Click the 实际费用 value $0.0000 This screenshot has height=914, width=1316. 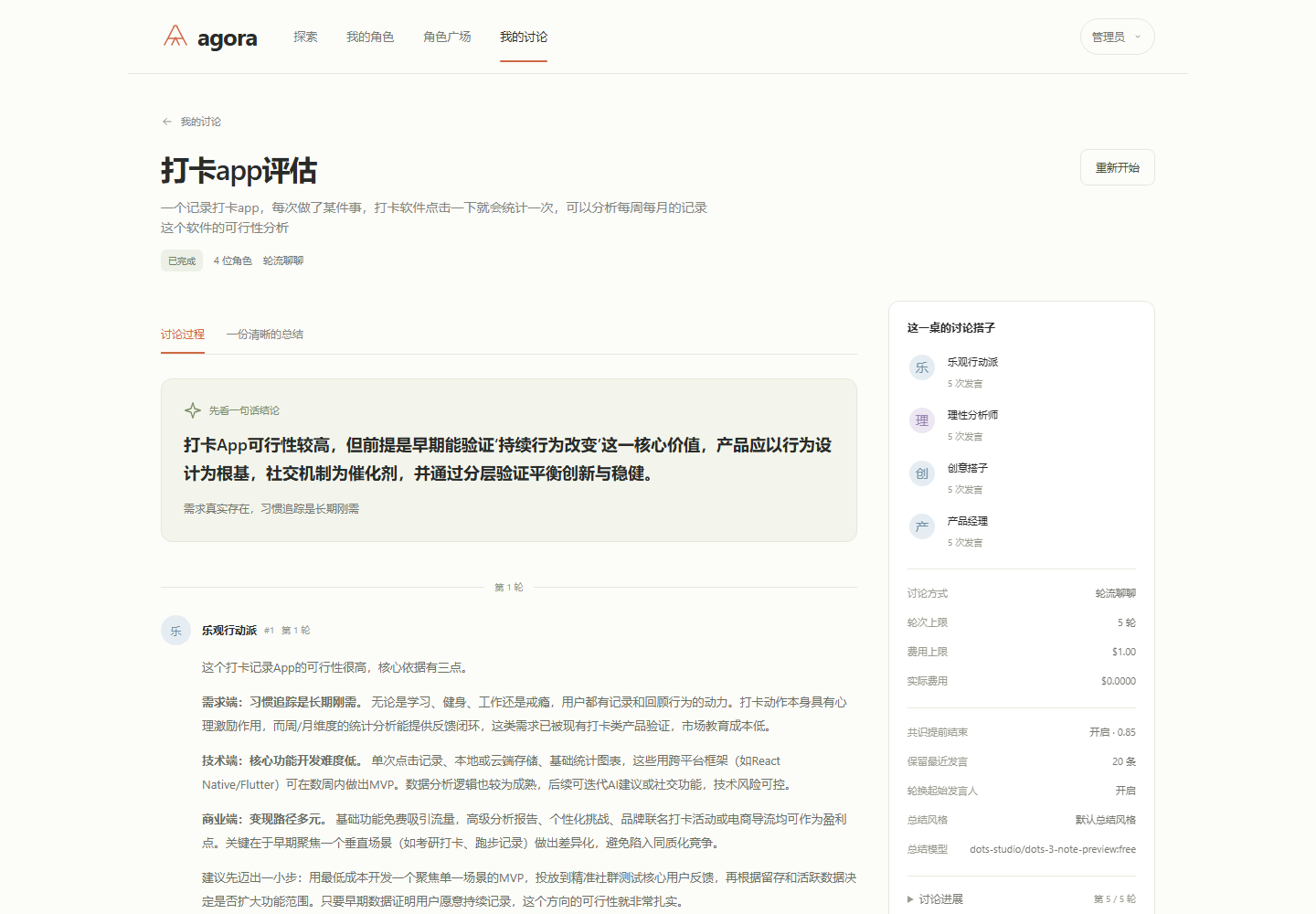[1119, 681]
